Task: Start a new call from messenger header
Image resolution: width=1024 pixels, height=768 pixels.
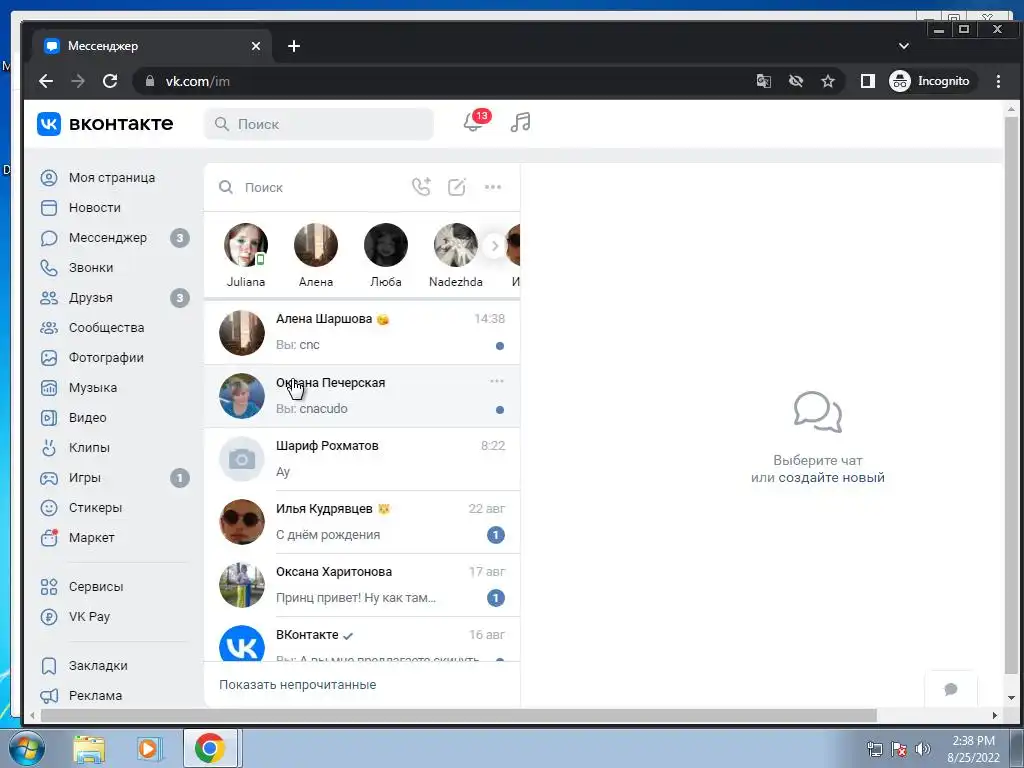Action: 421,187
